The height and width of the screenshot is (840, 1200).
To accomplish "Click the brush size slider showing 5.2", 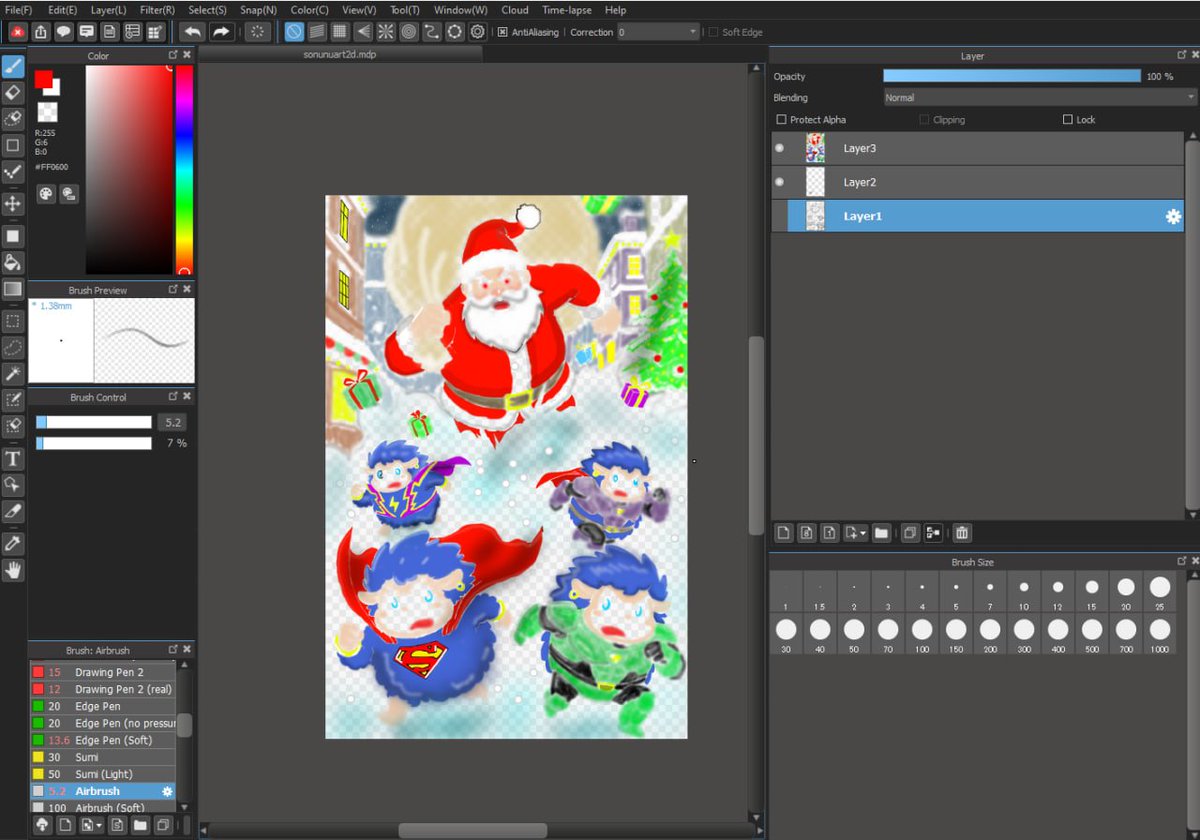I will pos(94,422).
